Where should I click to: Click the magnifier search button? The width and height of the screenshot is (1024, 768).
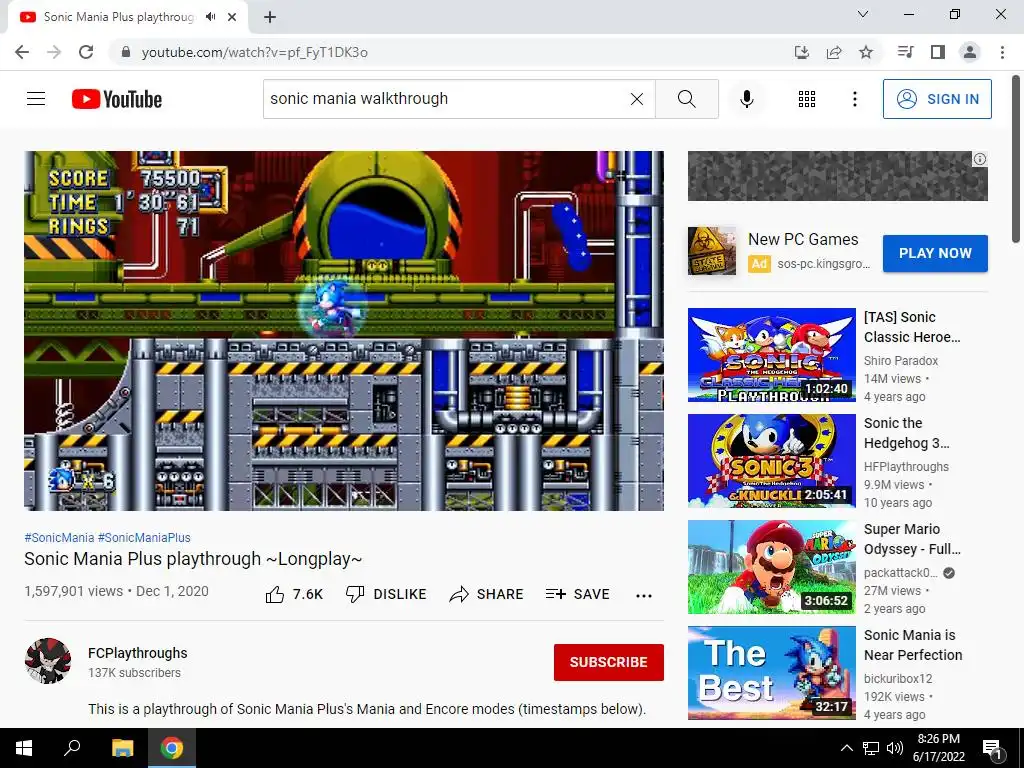(x=686, y=99)
